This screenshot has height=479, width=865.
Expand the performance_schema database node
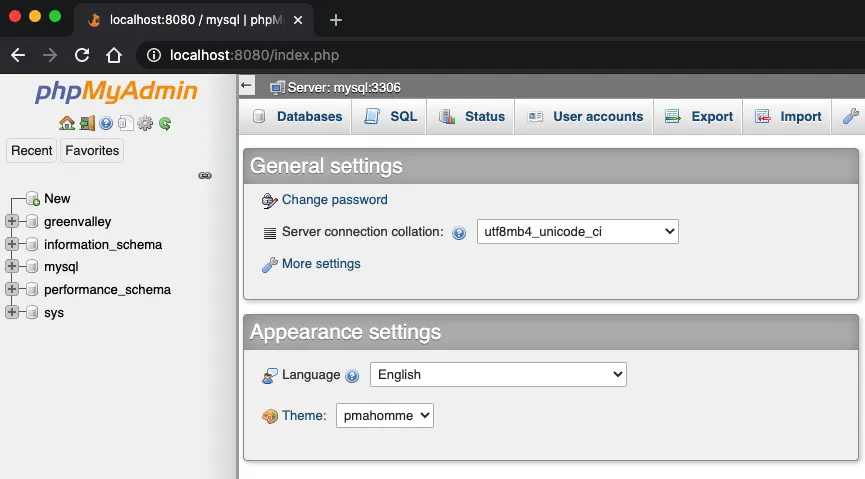pyautogui.click(x=12, y=290)
